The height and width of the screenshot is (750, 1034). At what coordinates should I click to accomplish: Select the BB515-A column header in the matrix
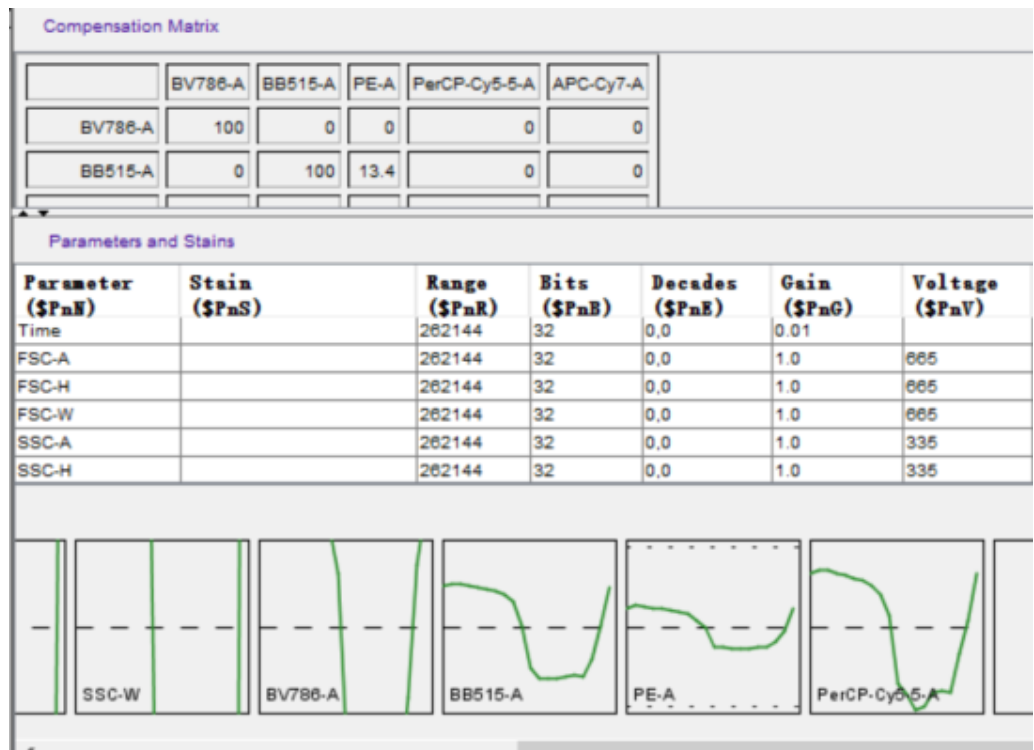tap(299, 83)
